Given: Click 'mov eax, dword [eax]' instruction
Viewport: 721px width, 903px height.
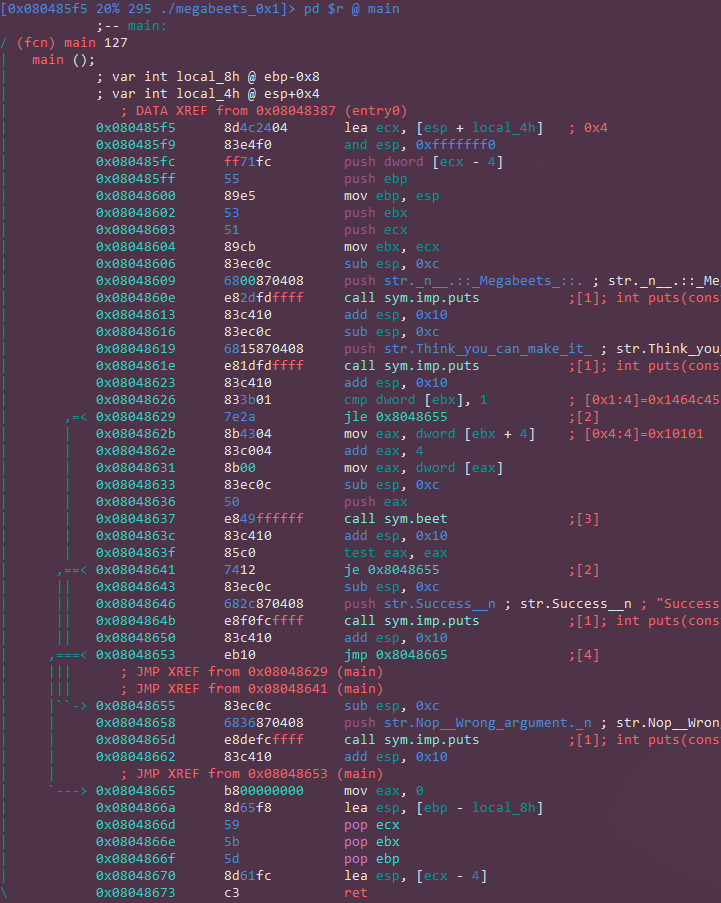Looking at the screenshot, I should [x=423, y=468].
